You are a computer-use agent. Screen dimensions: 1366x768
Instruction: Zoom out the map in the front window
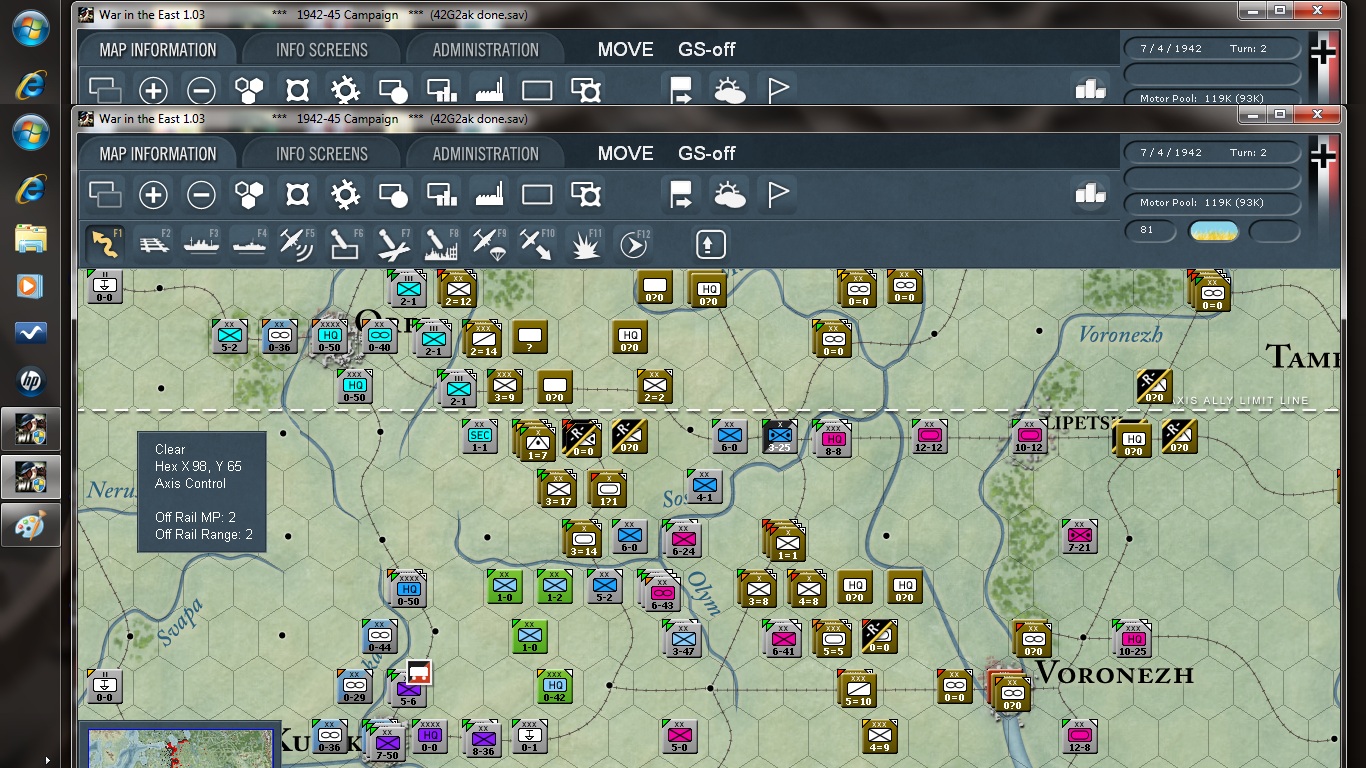201,194
